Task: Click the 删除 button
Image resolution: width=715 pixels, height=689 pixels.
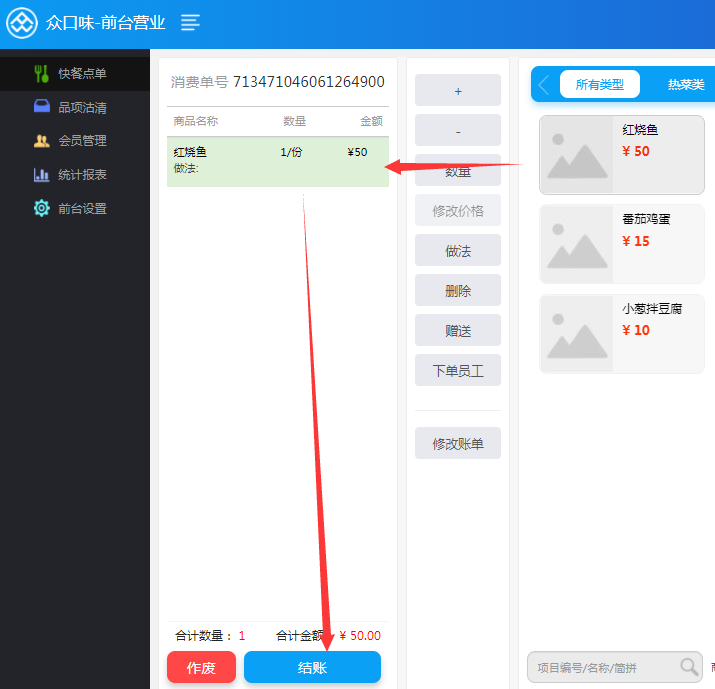Action: (x=458, y=290)
